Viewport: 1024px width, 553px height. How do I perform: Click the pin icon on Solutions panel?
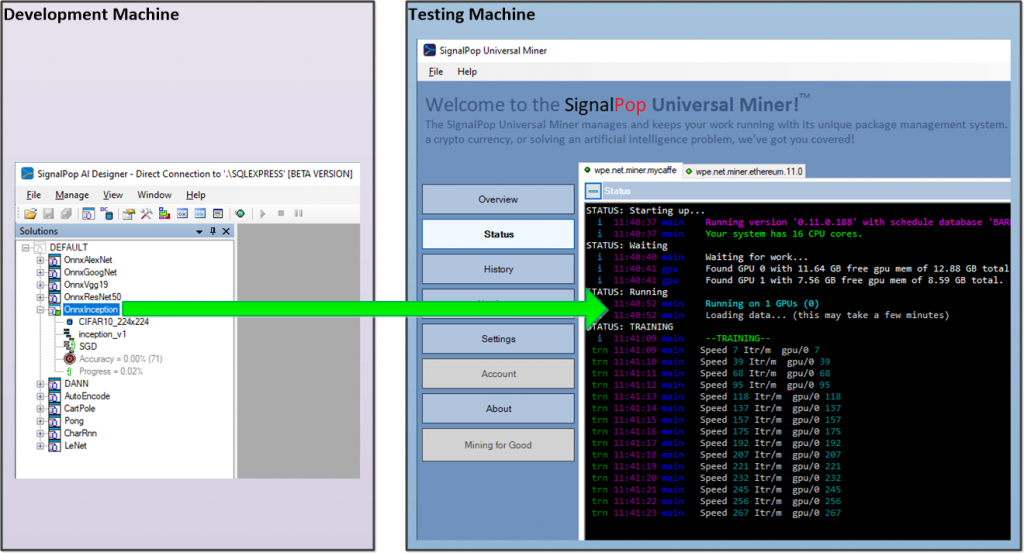click(213, 231)
